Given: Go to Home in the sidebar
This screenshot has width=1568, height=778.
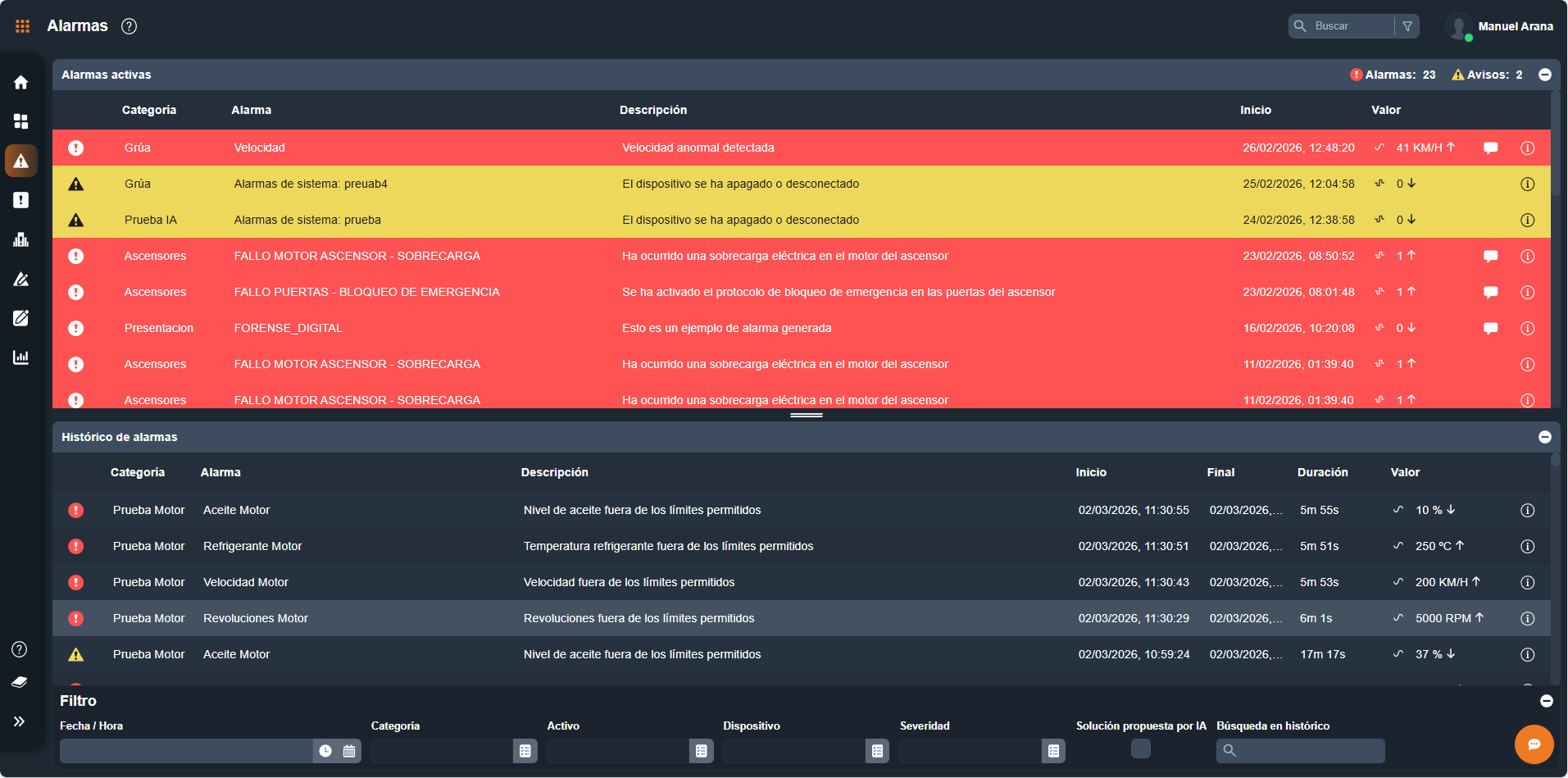Looking at the screenshot, I should 21,82.
